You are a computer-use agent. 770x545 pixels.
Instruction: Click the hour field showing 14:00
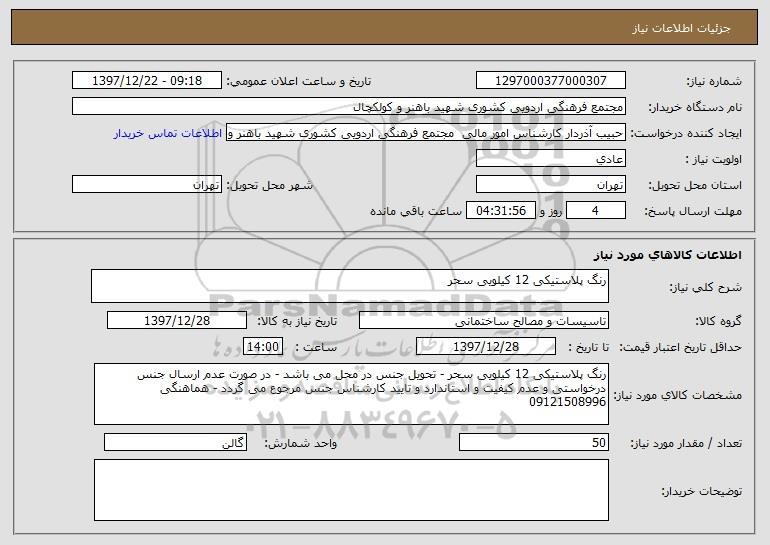pos(263,347)
